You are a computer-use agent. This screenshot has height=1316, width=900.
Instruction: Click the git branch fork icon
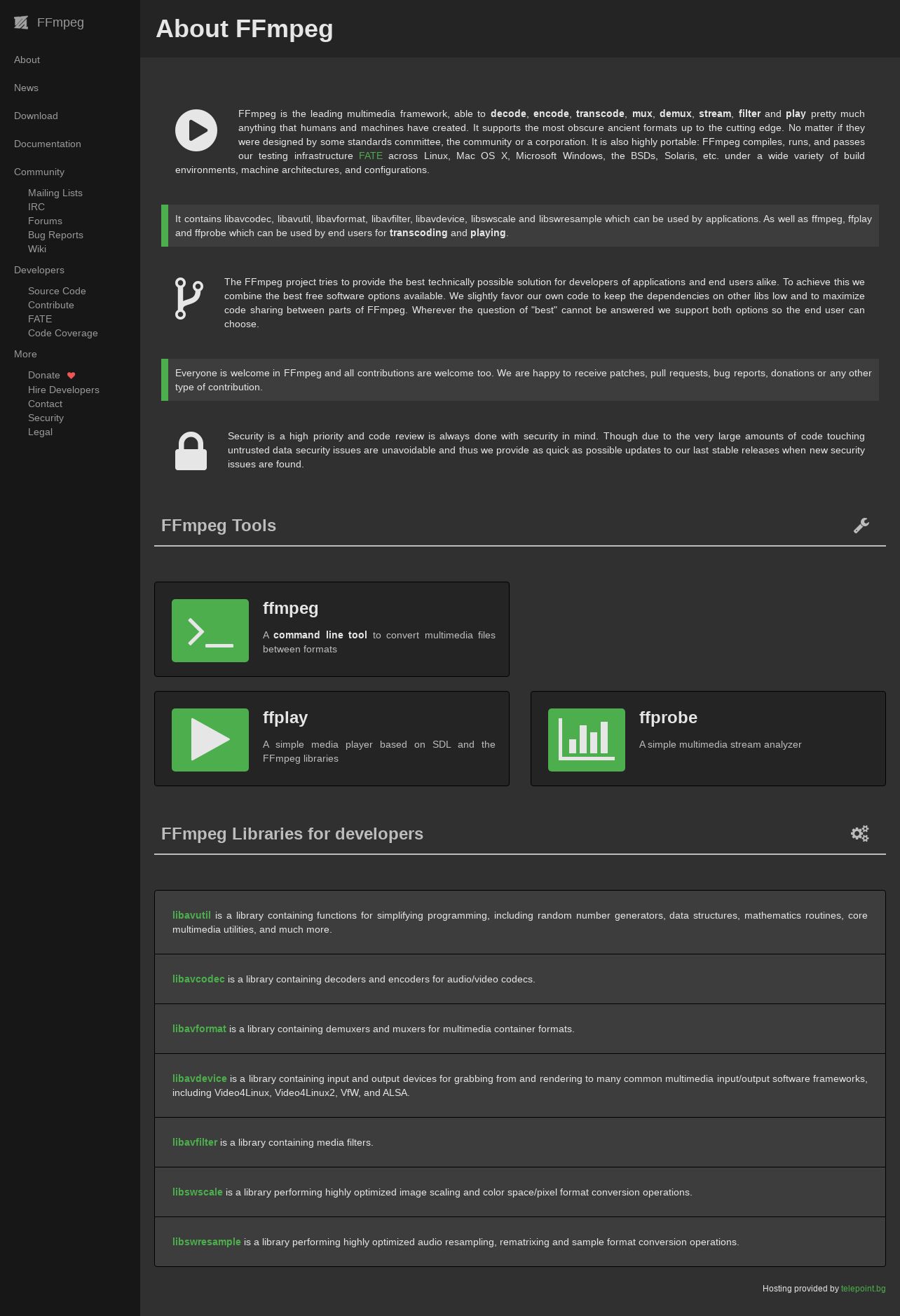(x=189, y=299)
